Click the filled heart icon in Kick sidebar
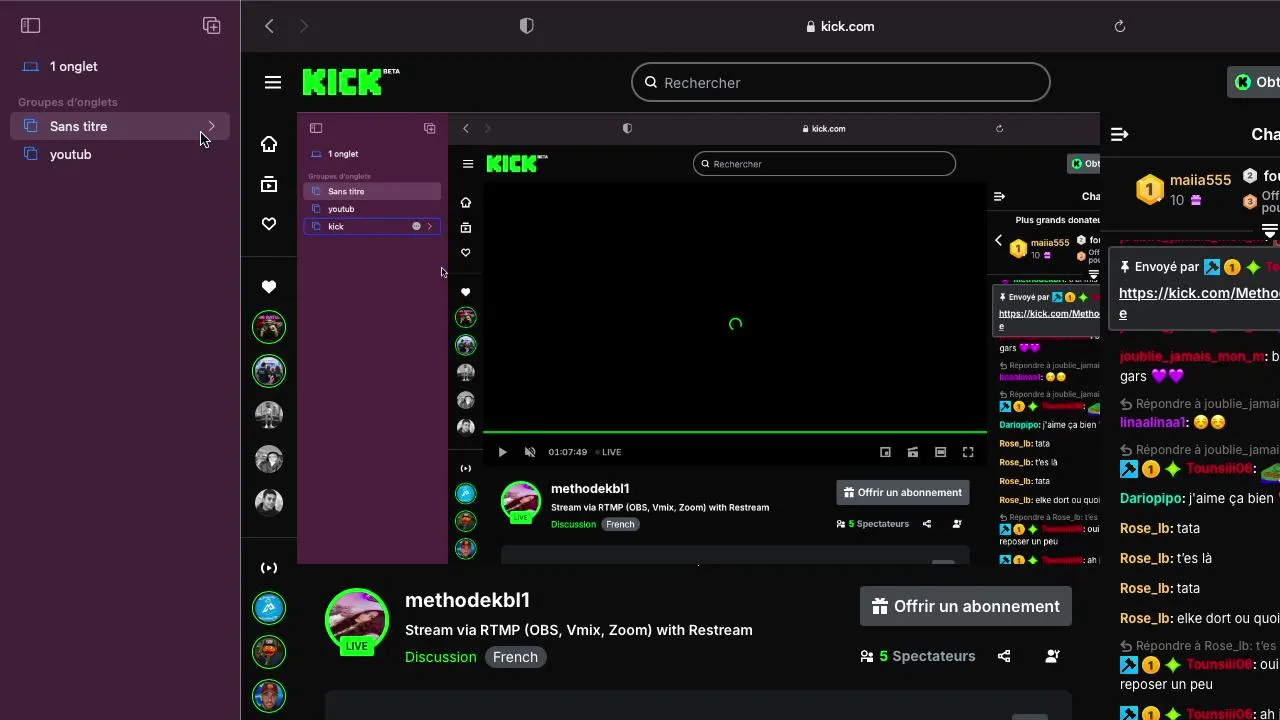 tap(269, 287)
